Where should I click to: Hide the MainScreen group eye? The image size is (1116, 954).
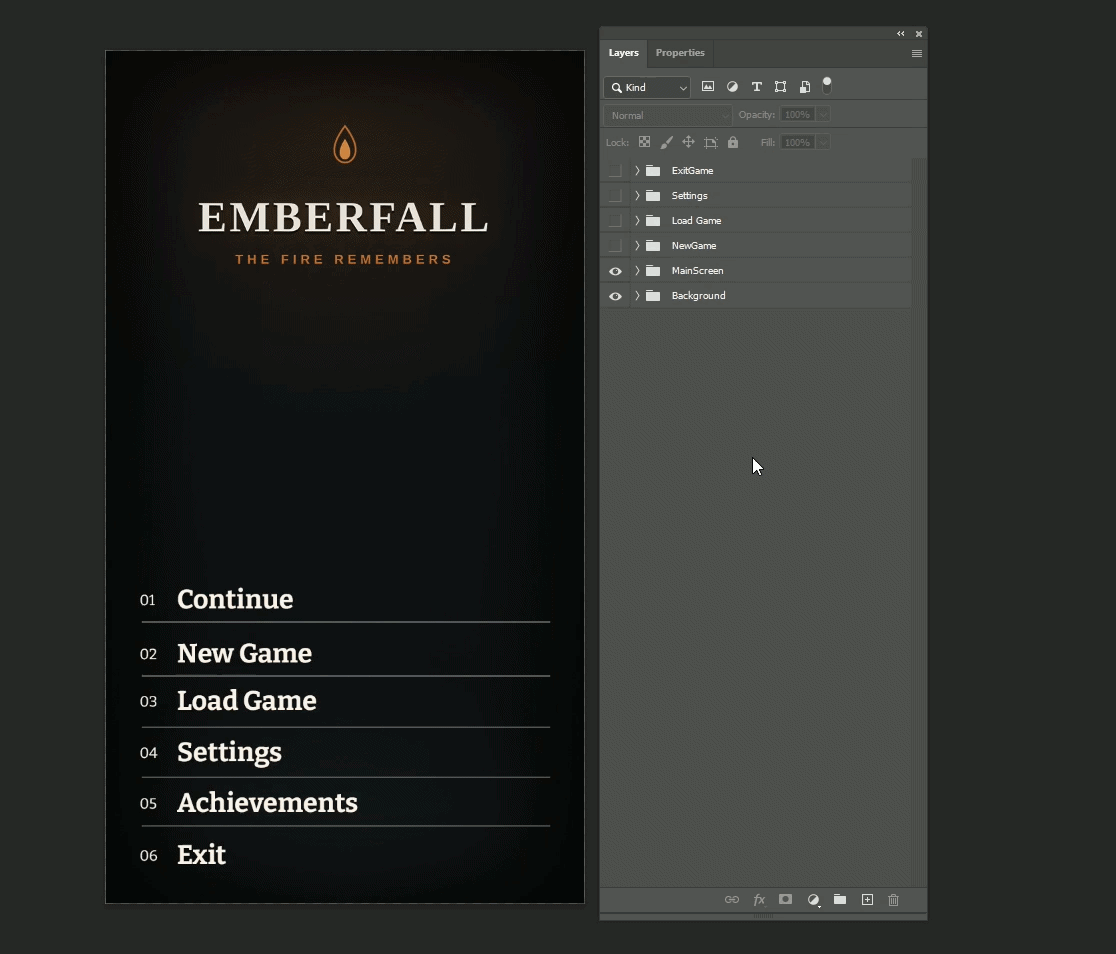[x=615, y=271]
